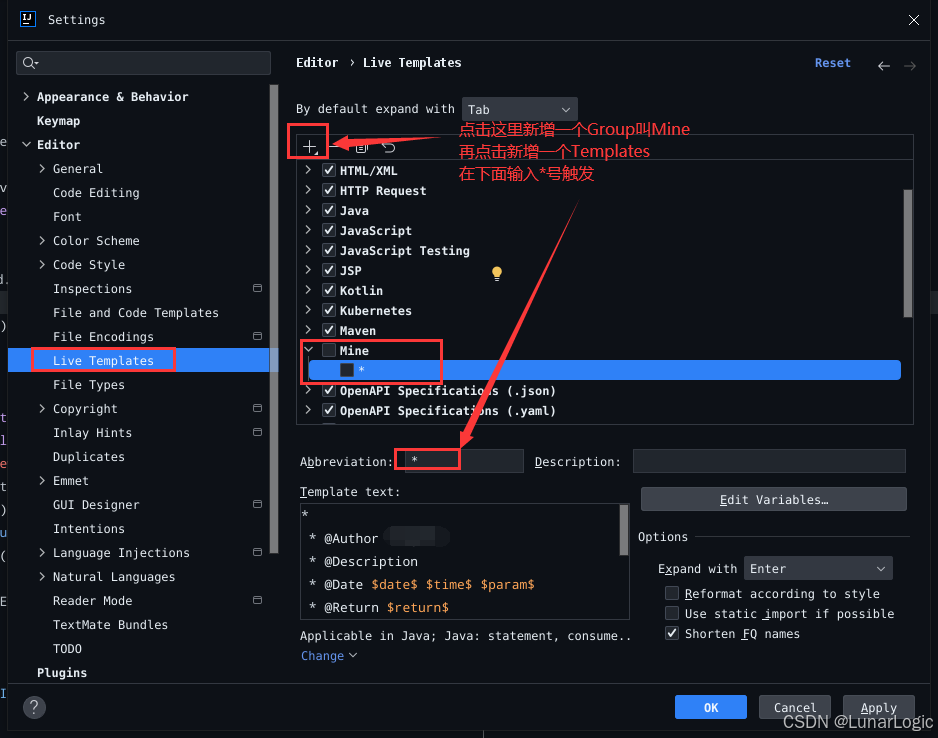Open Keymap settings
Viewport: 938px width, 738px height.
[x=58, y=121]
